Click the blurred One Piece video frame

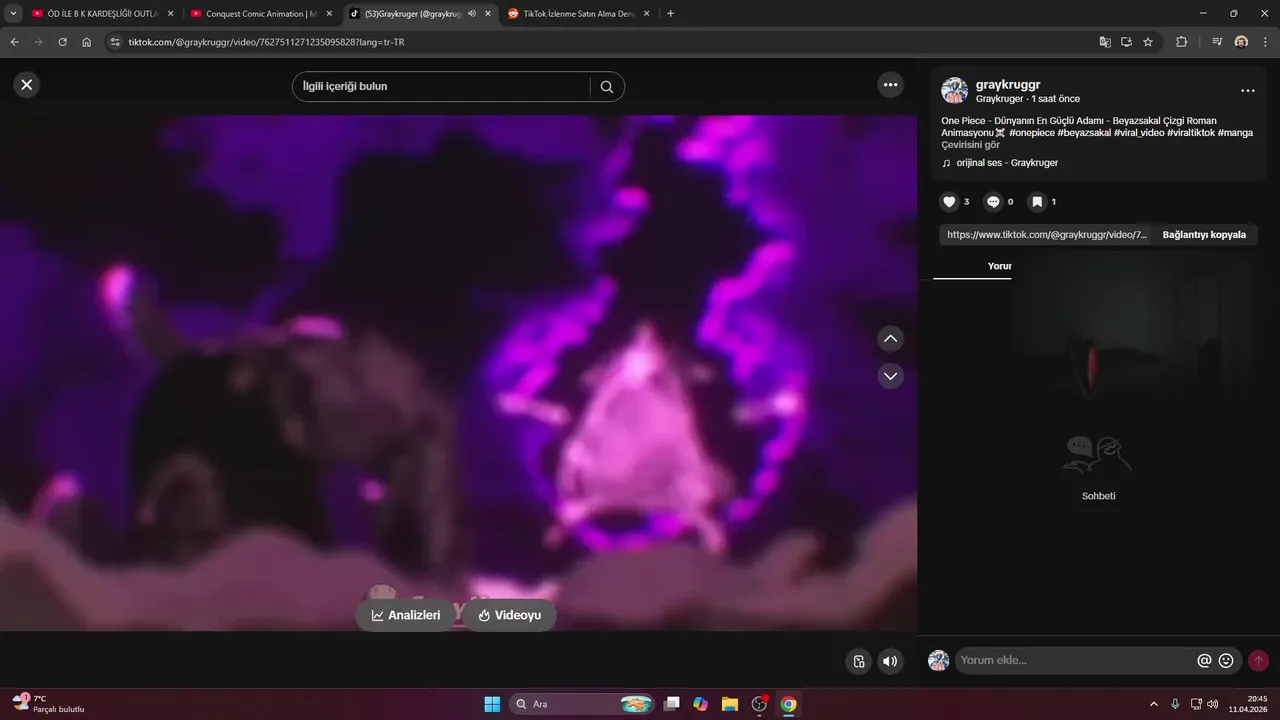pos(458,372)
